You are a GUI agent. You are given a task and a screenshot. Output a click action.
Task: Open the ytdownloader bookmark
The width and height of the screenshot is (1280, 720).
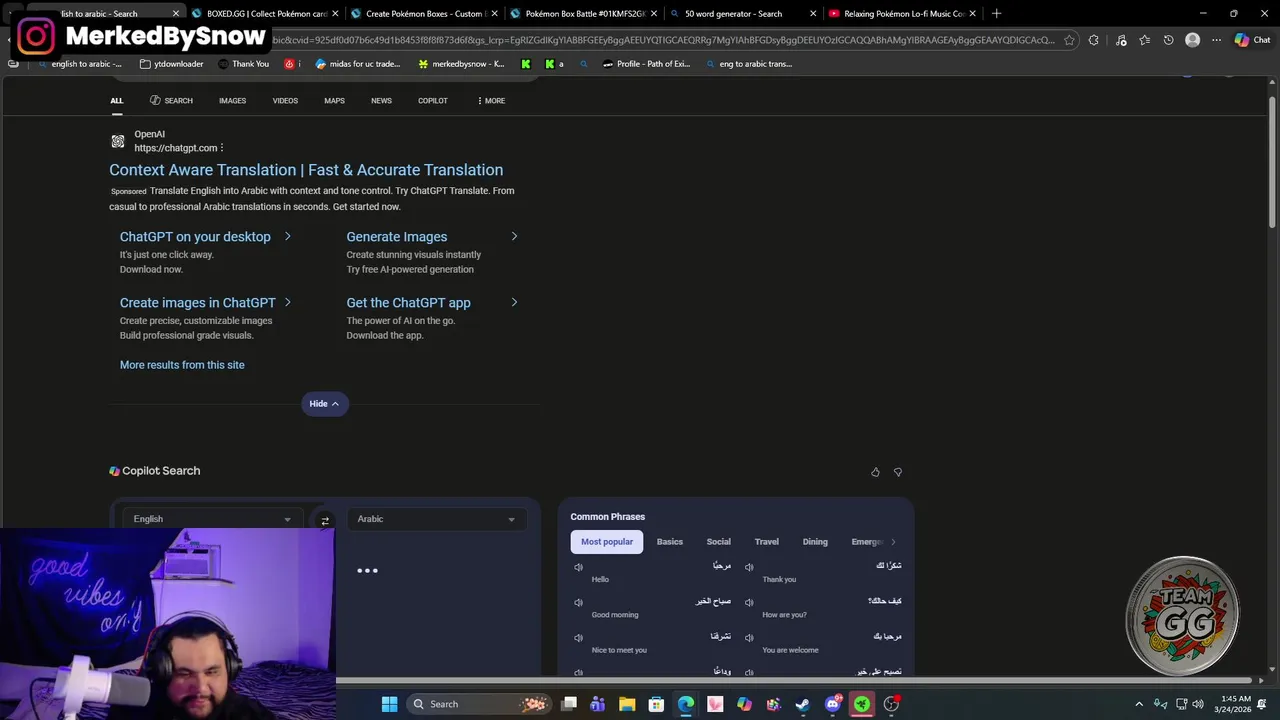tap(172, 64)
